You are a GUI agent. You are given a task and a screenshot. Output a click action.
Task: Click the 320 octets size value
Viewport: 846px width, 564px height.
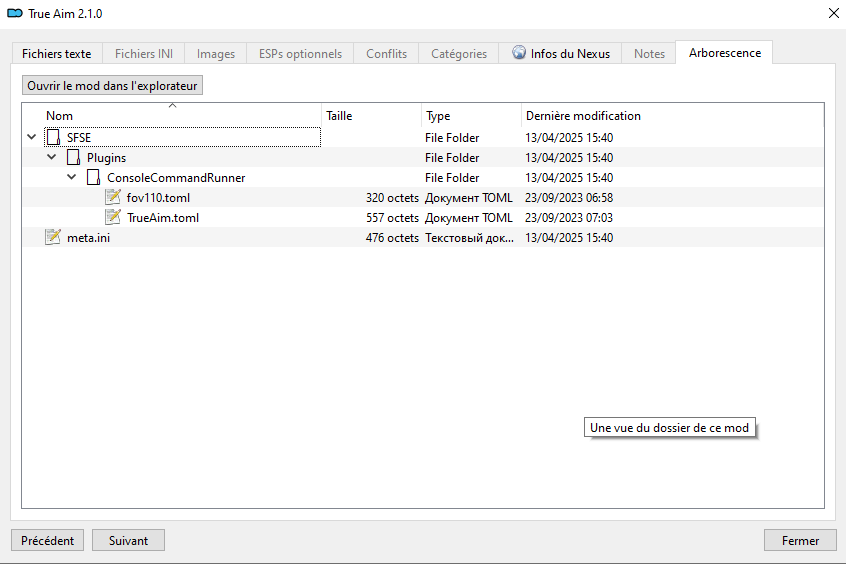coord(392,198)
